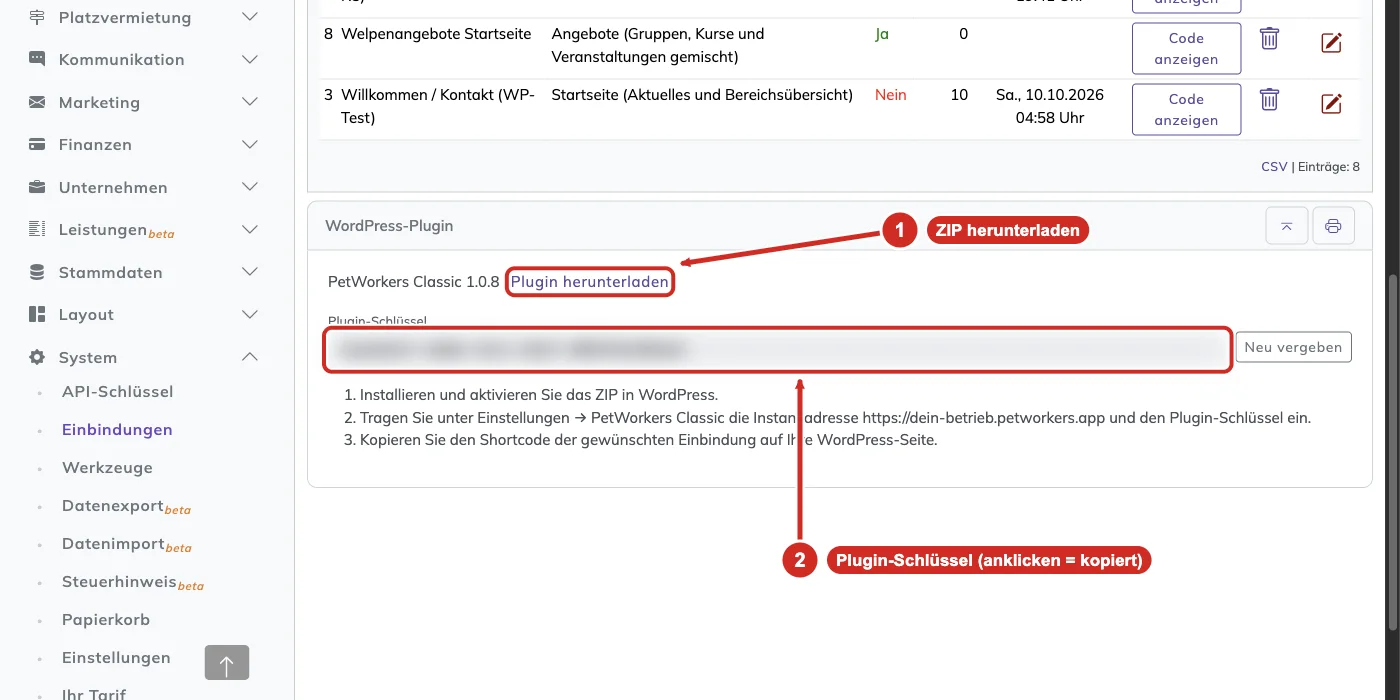Viewport: 1400px width, 700px height.
Task: Open the Papierkorb menu item
Action: (x=106, y=620)
